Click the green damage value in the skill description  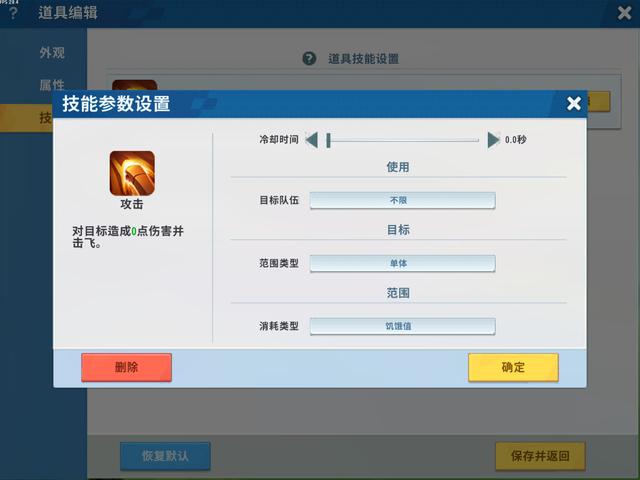click(x=134, y=231)
